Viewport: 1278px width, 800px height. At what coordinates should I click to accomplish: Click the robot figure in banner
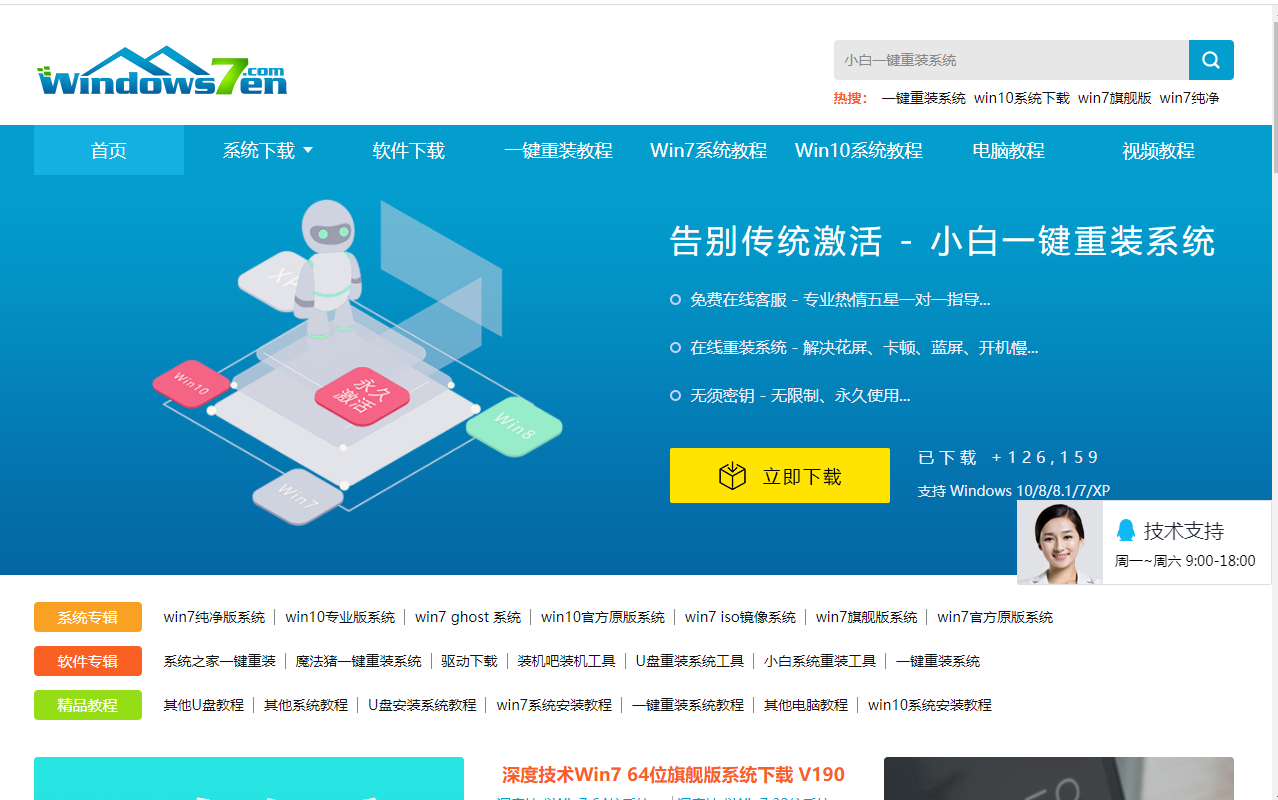(329, 265)
